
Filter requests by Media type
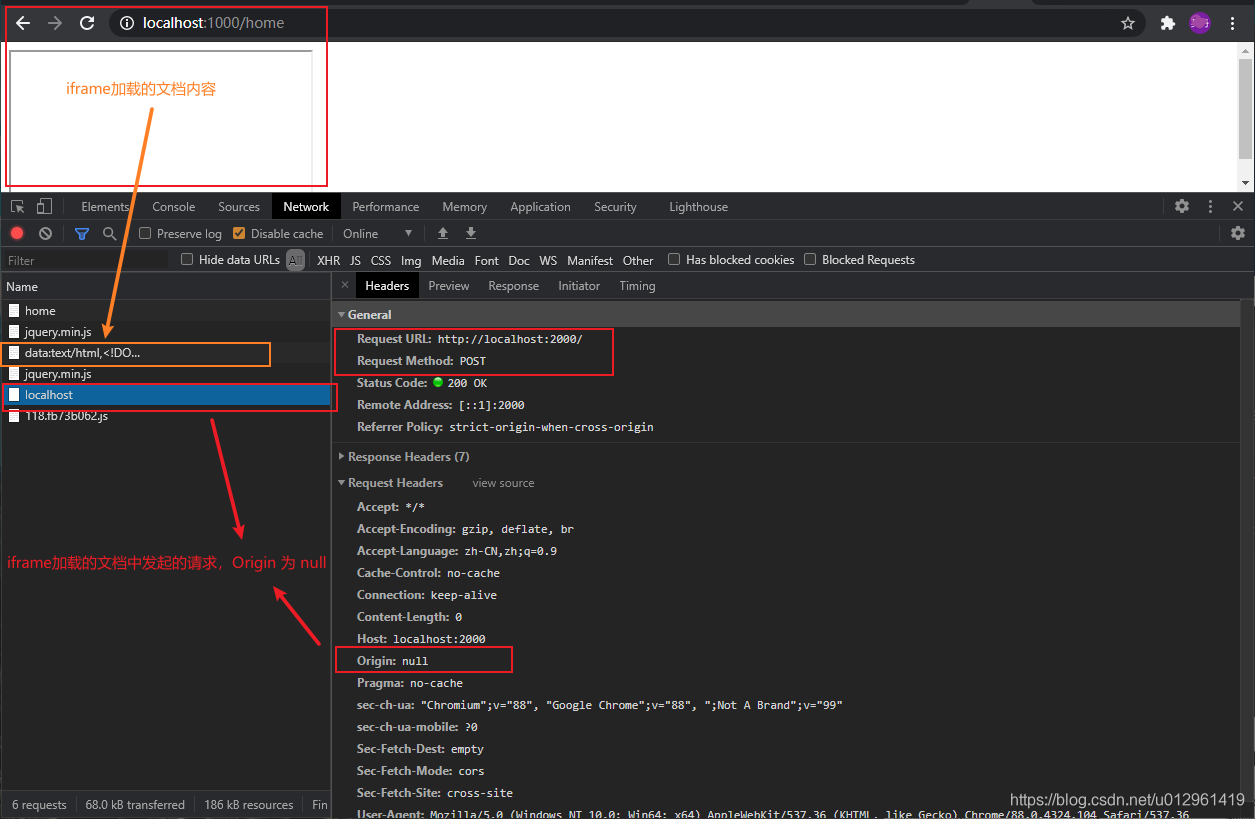(448, 260)
